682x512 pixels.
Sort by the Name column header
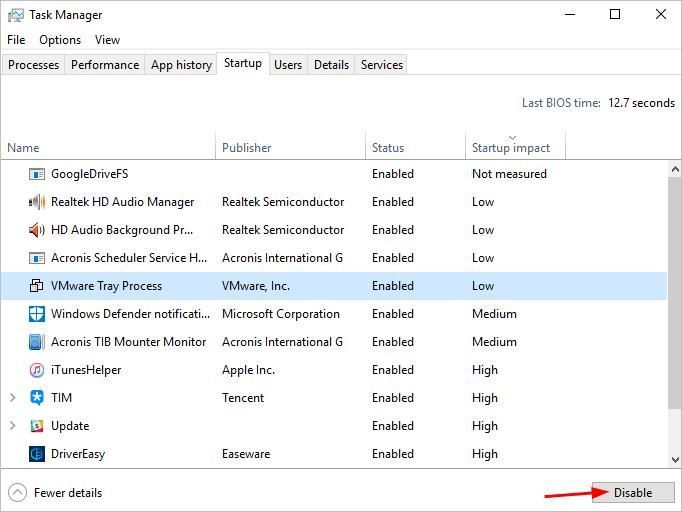(x=108, y=145)
